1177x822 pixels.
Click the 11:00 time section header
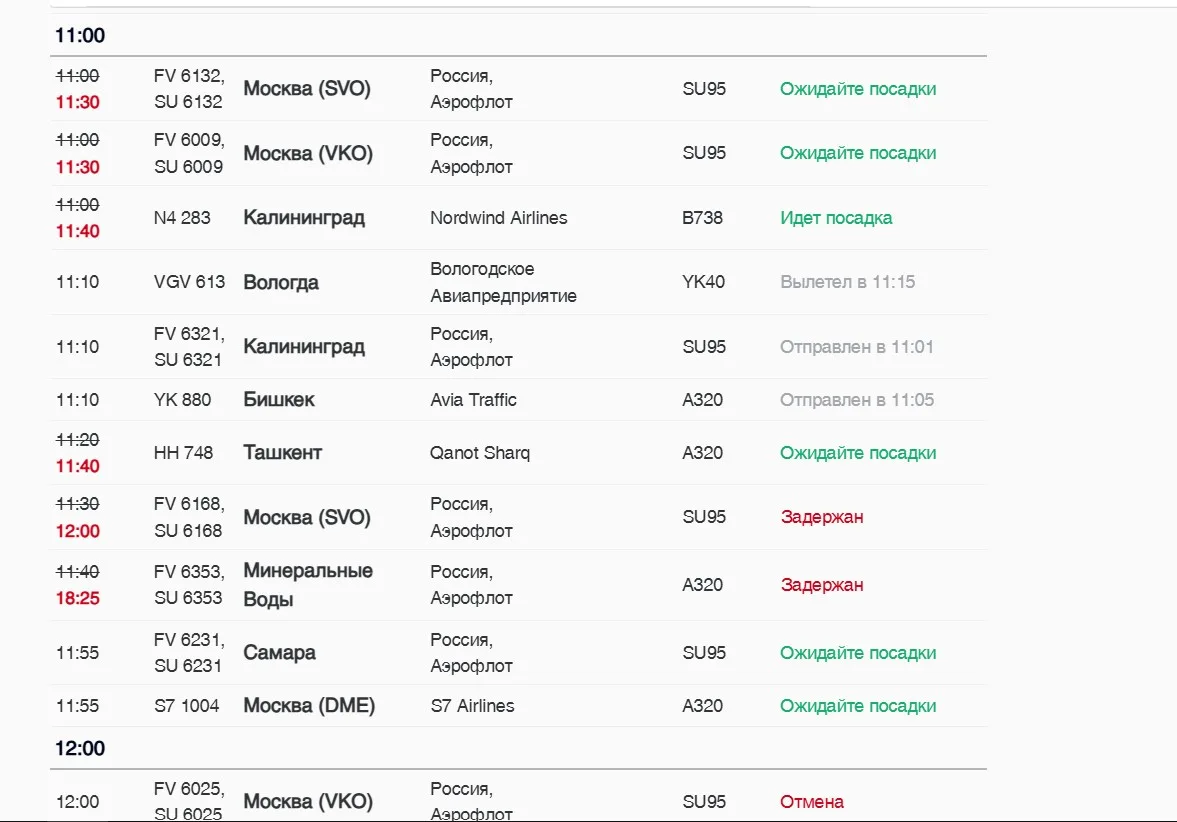[x=80, y=35]
